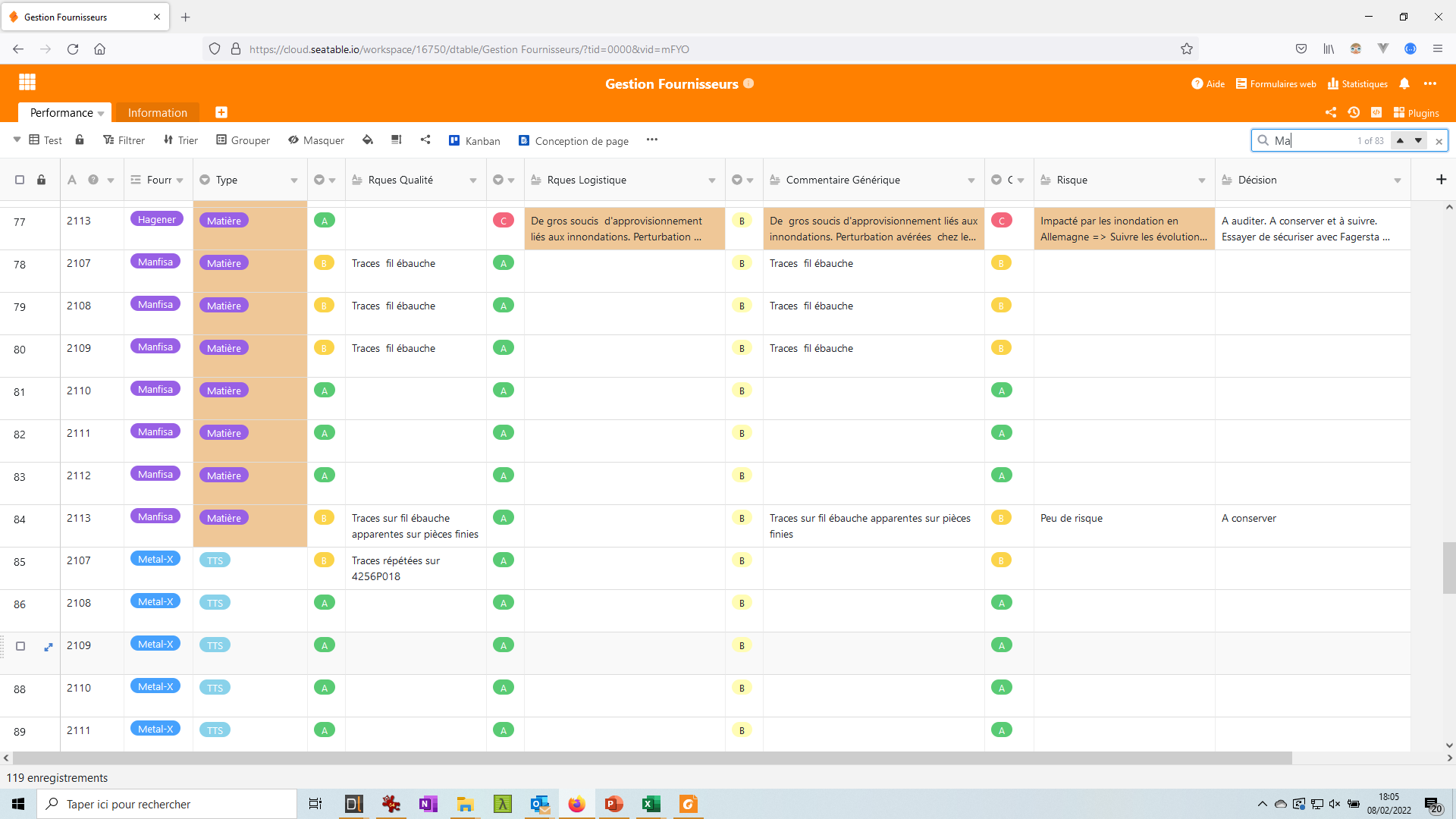Open the version history icon
Image resolution: width=1456 pixels, height=819 pixels.
pos(1354,112)
